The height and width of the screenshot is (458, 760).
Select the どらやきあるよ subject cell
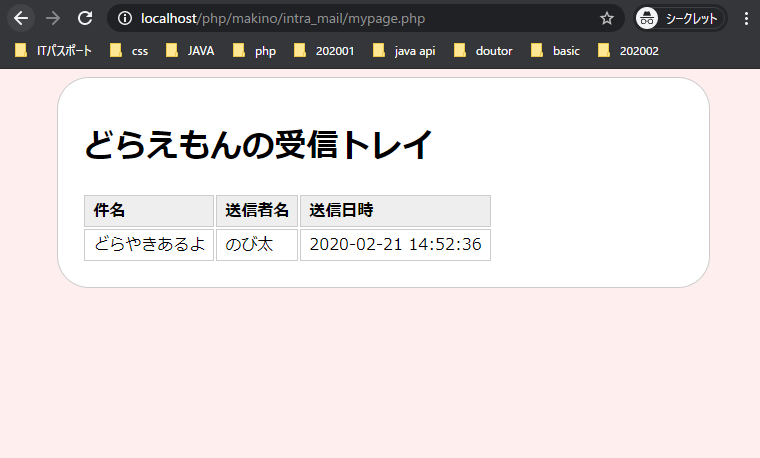pyautogui.click(x=149, y=245)
